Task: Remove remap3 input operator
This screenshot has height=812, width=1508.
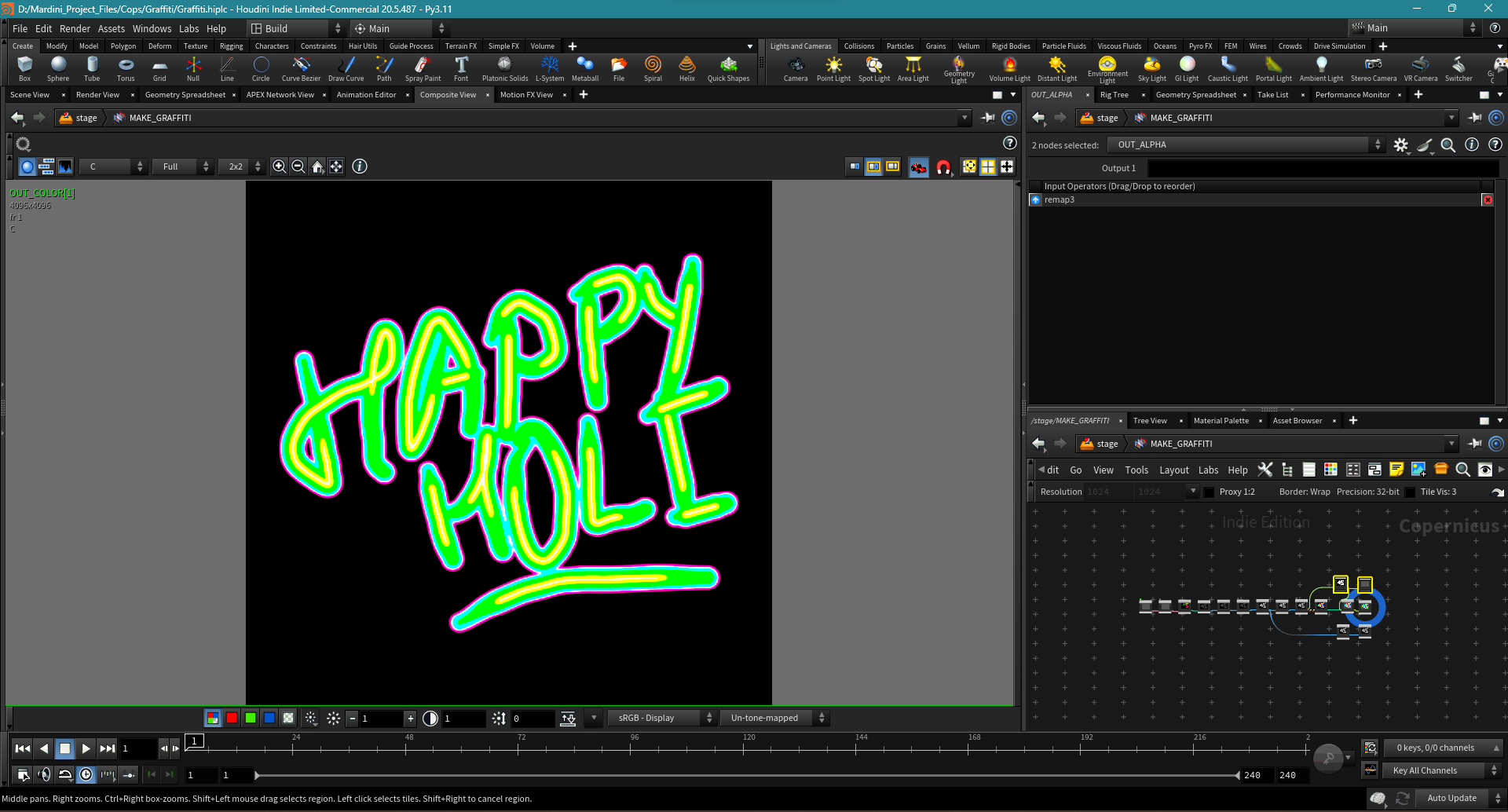Action: tap(1488, 200)
